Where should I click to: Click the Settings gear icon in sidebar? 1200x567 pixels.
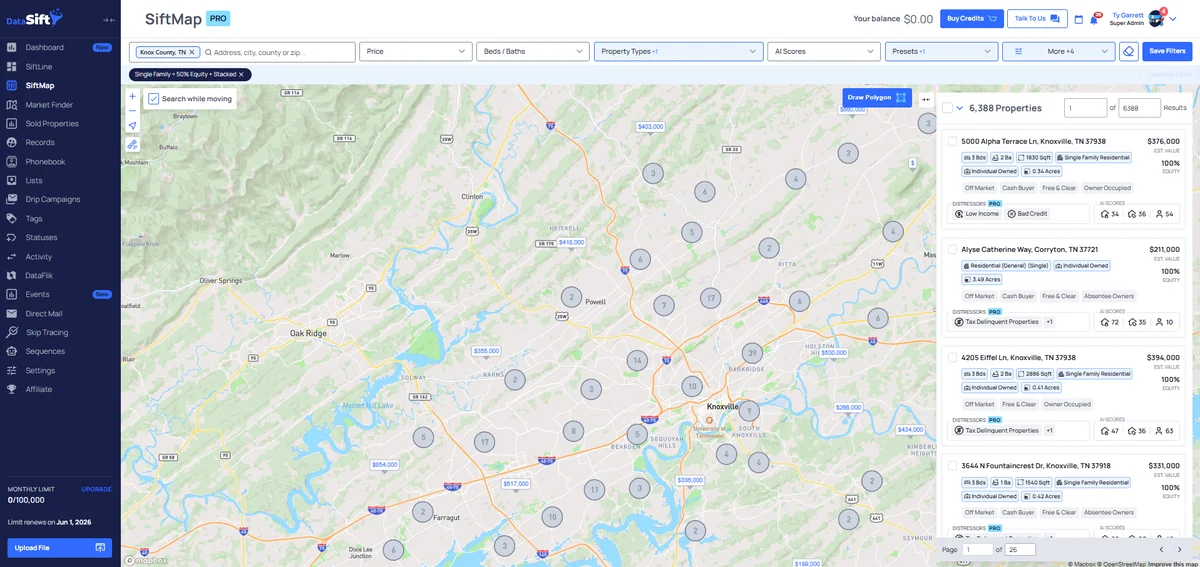[x=12, y=370]
